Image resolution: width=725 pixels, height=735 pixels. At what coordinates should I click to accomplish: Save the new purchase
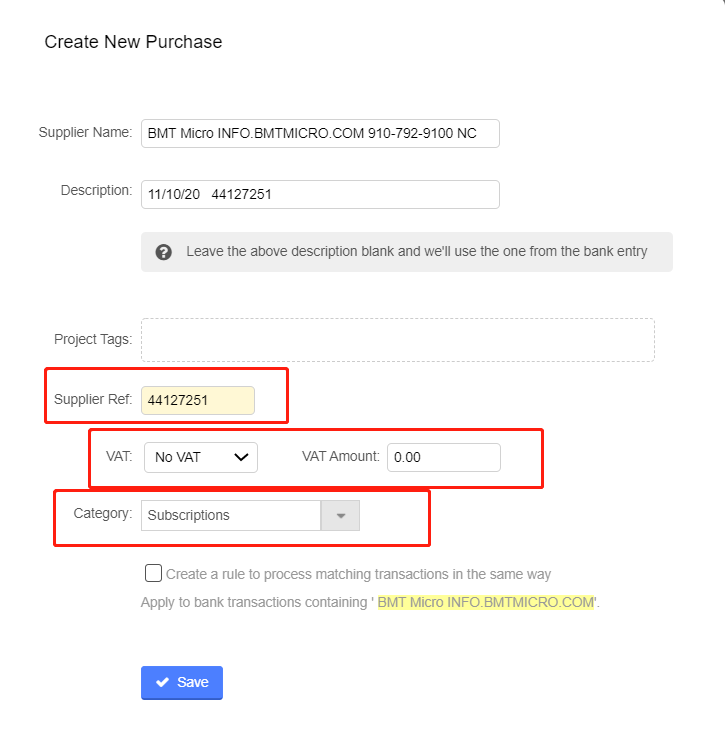point(182,682)
